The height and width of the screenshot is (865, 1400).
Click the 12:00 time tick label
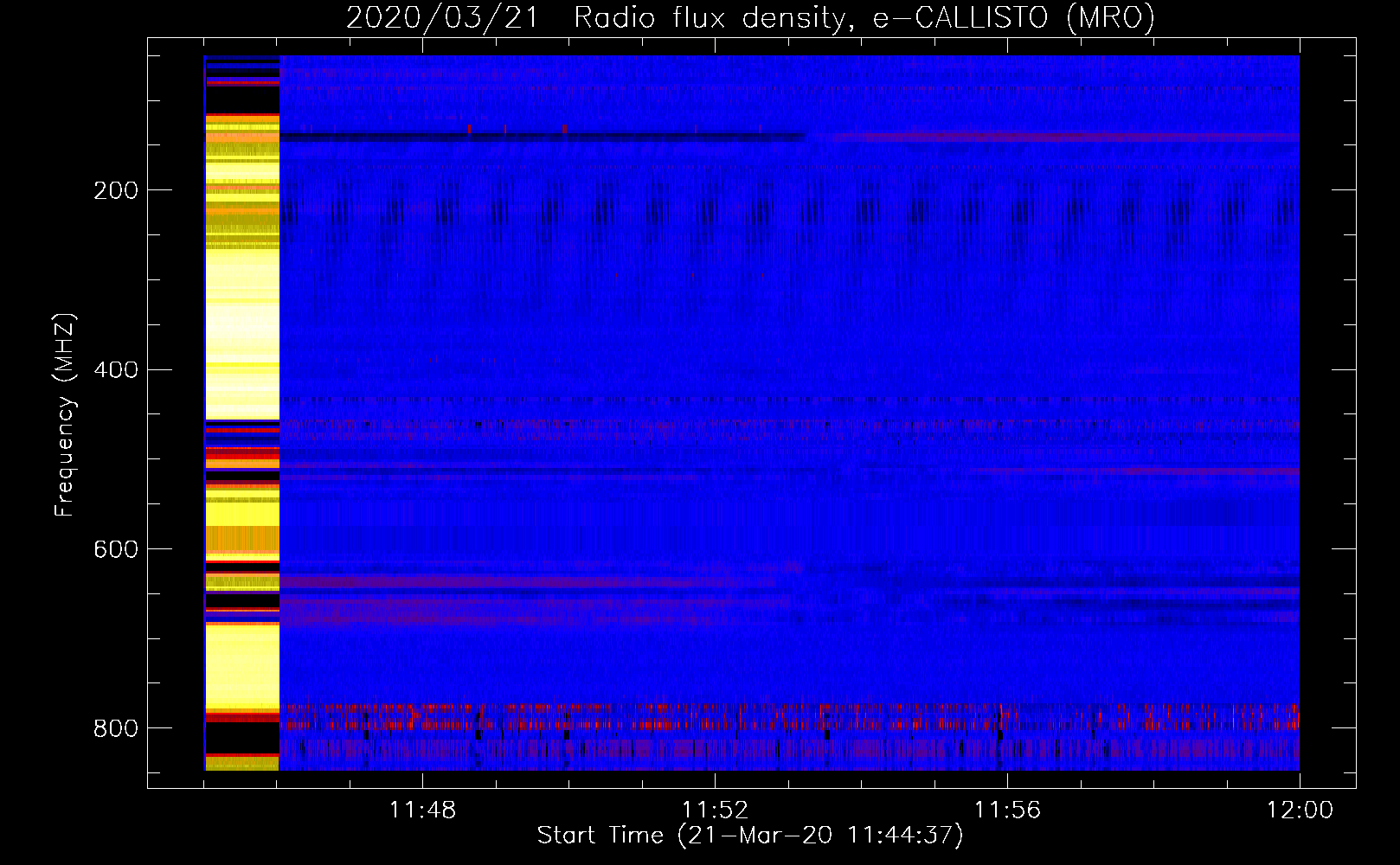click(1300, 811)
